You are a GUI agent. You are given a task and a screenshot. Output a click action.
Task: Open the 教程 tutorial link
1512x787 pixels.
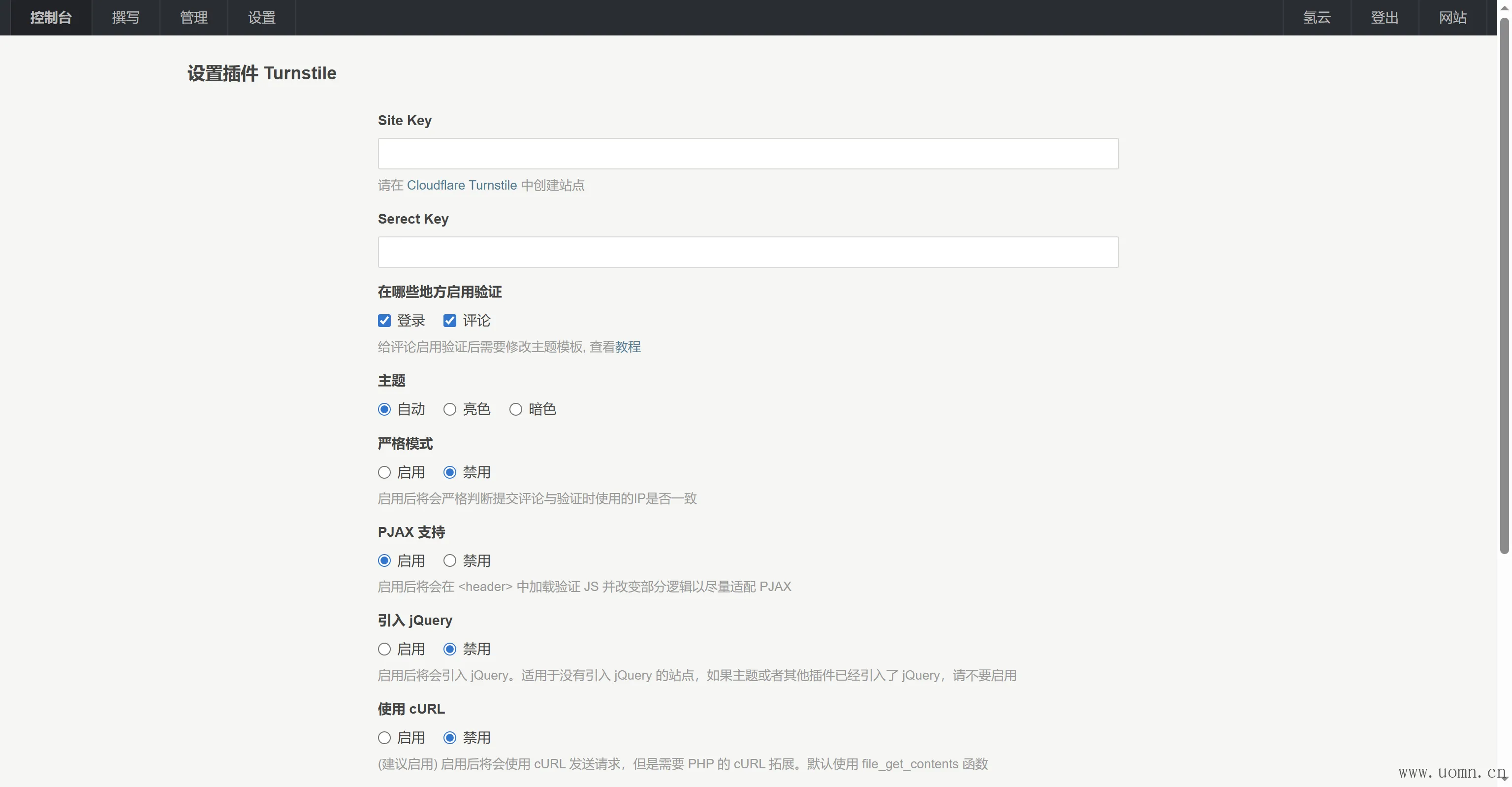pyautogui.click(x=628, y=347)
